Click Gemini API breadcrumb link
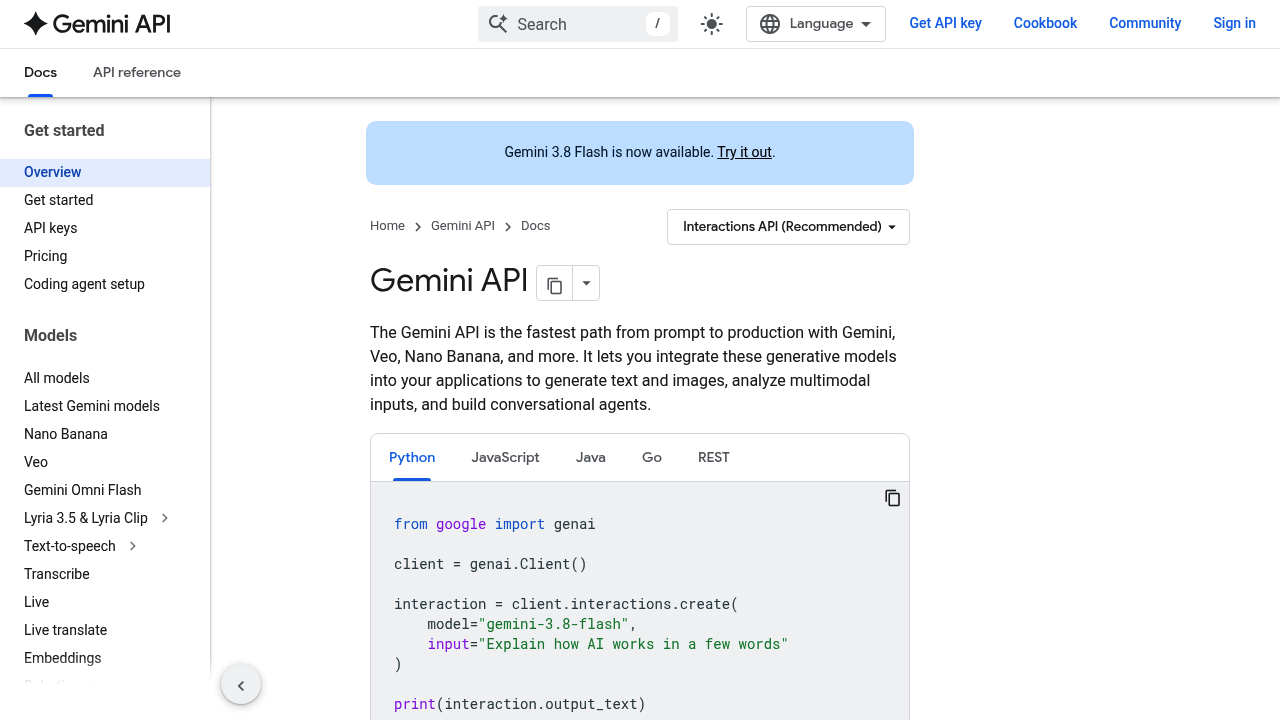This screenshot has height=720, width=1280. pos(463,226)
